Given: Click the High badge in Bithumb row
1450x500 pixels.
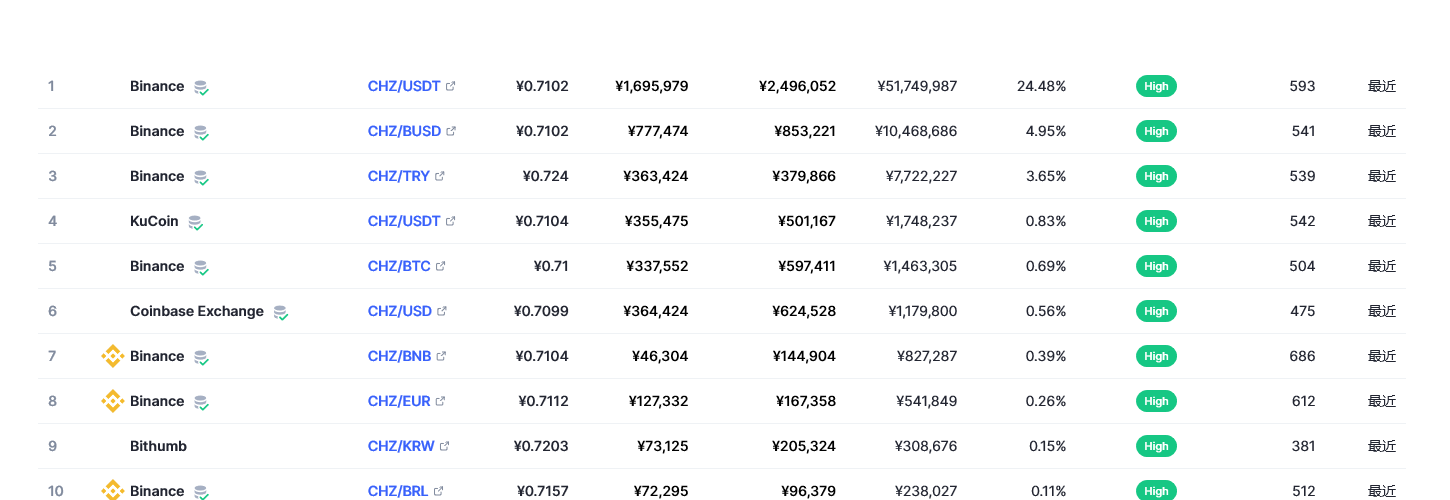Looking at the screenshot, I should click(1156, 446).
